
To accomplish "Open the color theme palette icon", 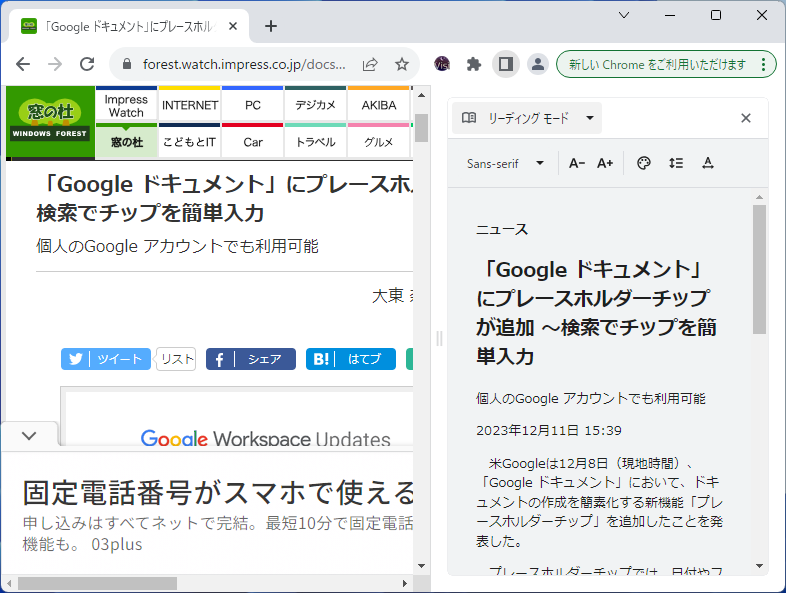I will coord(644,163).
